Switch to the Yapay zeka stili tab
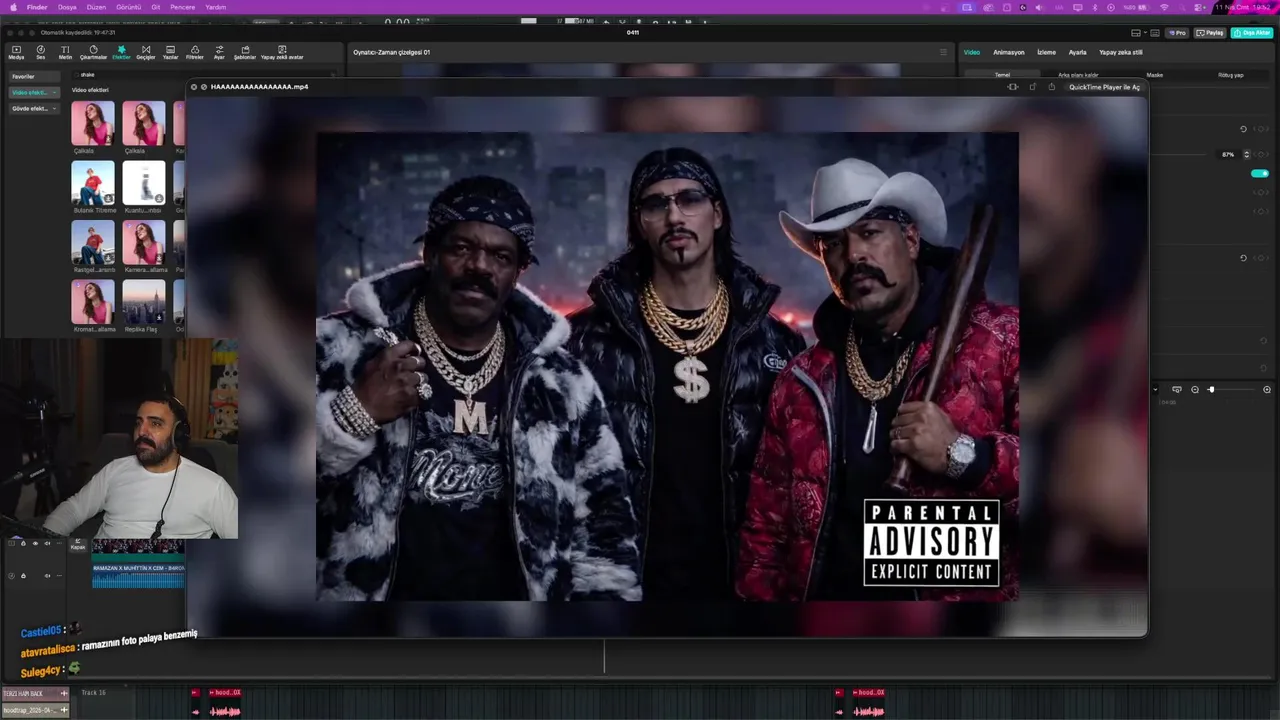 pos(1120,52)
